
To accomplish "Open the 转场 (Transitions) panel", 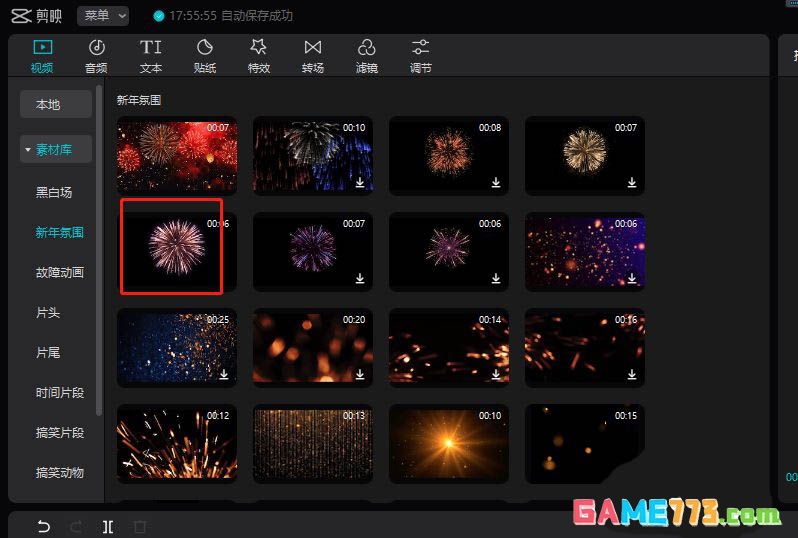I will 313,56.
